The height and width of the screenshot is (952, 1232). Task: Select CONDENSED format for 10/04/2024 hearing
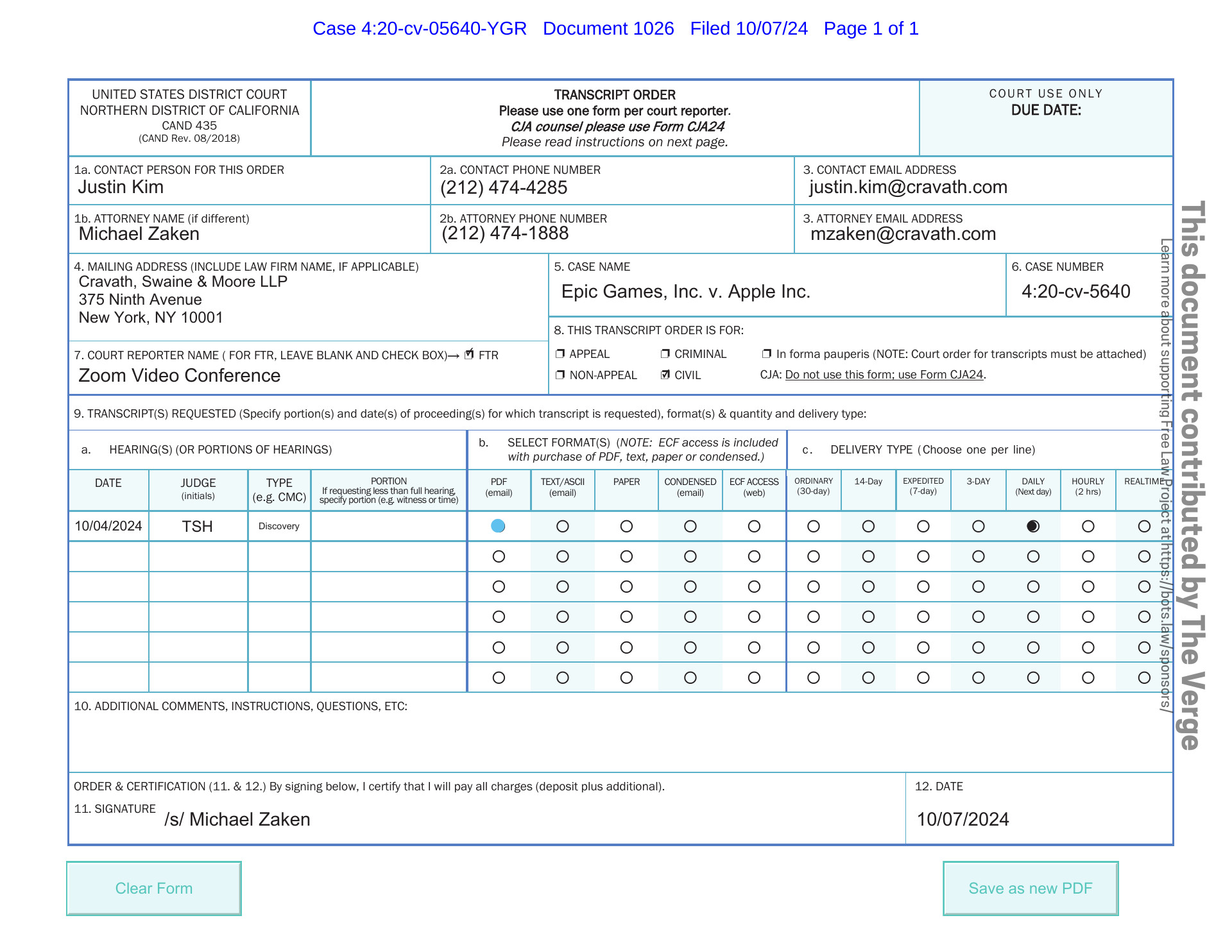tap(690, 526)
